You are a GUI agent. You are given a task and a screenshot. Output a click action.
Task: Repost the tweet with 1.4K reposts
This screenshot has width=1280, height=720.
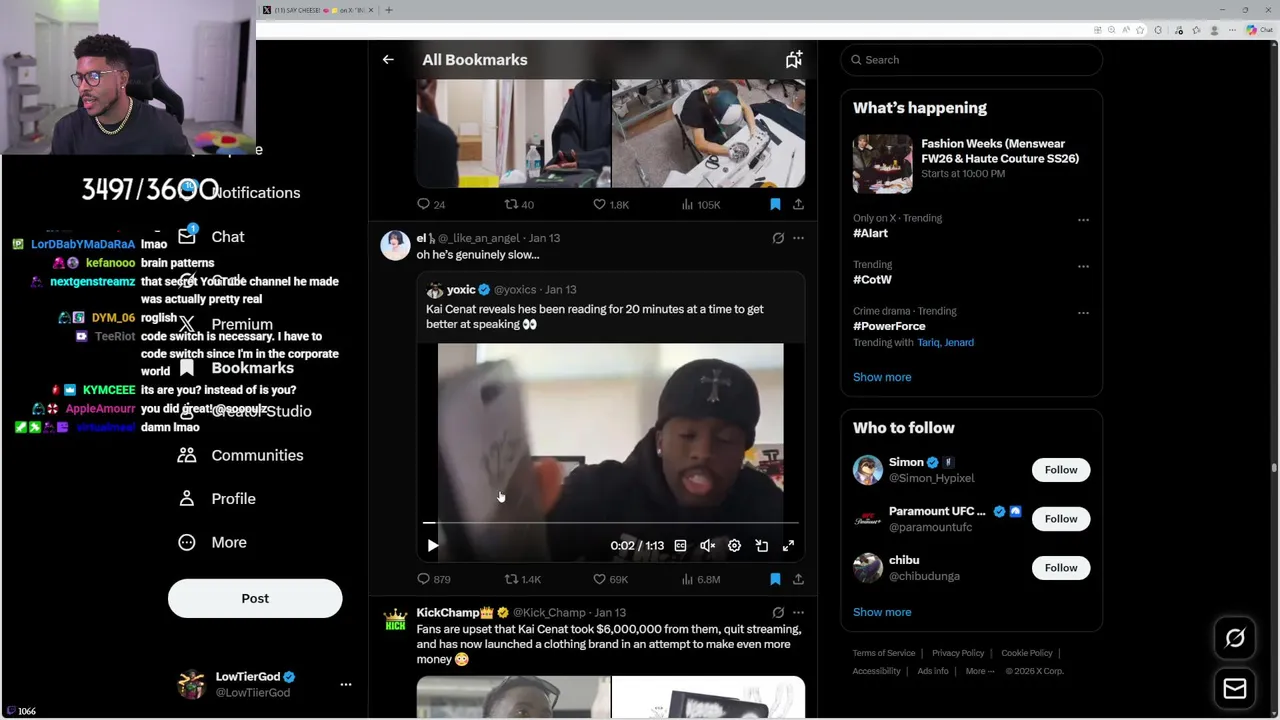(x=522, y=579)
